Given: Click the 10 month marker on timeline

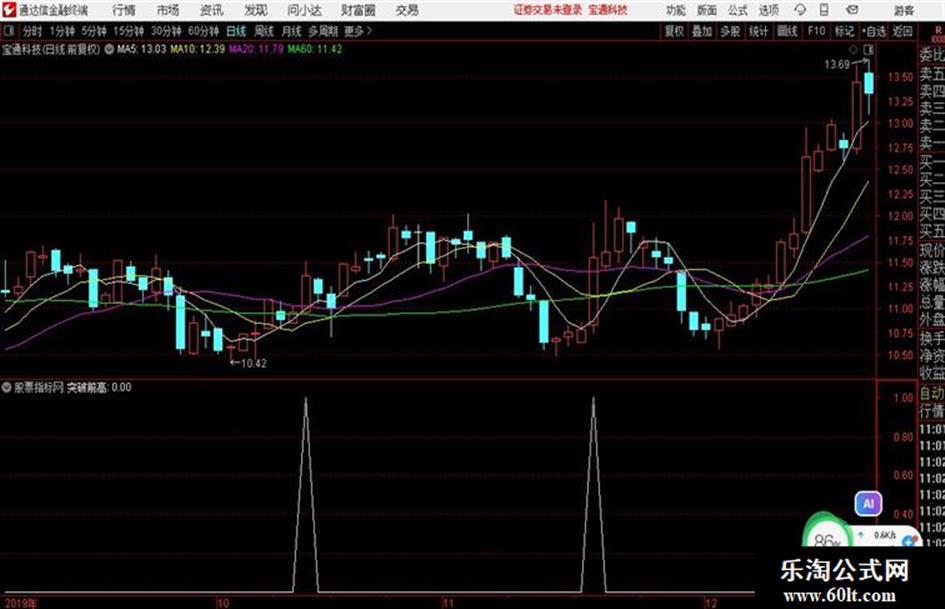Looking at the screenshot, I should 223,603.
